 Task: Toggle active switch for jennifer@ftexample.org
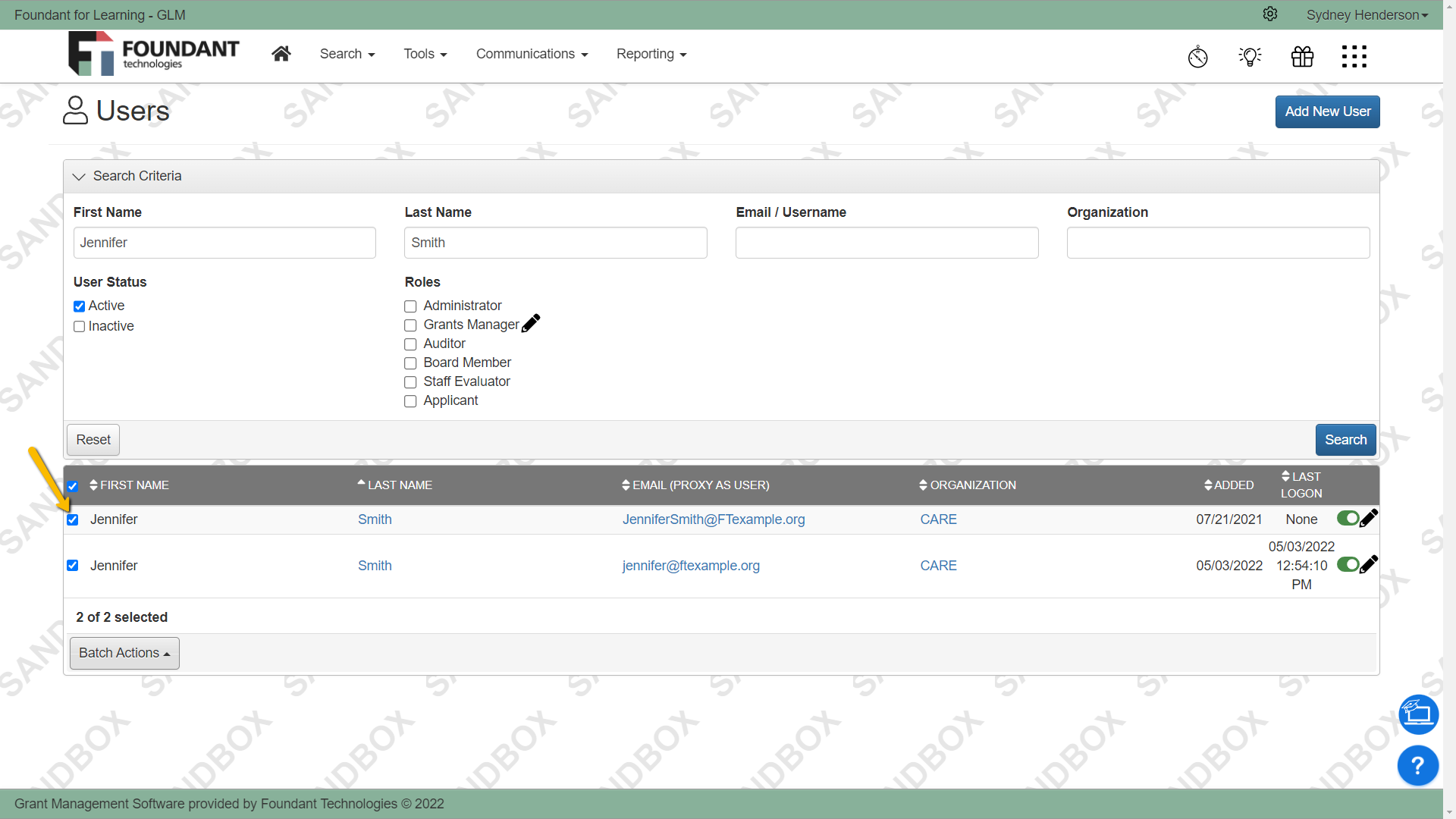pyautogui.click(x=1348, y=564)
